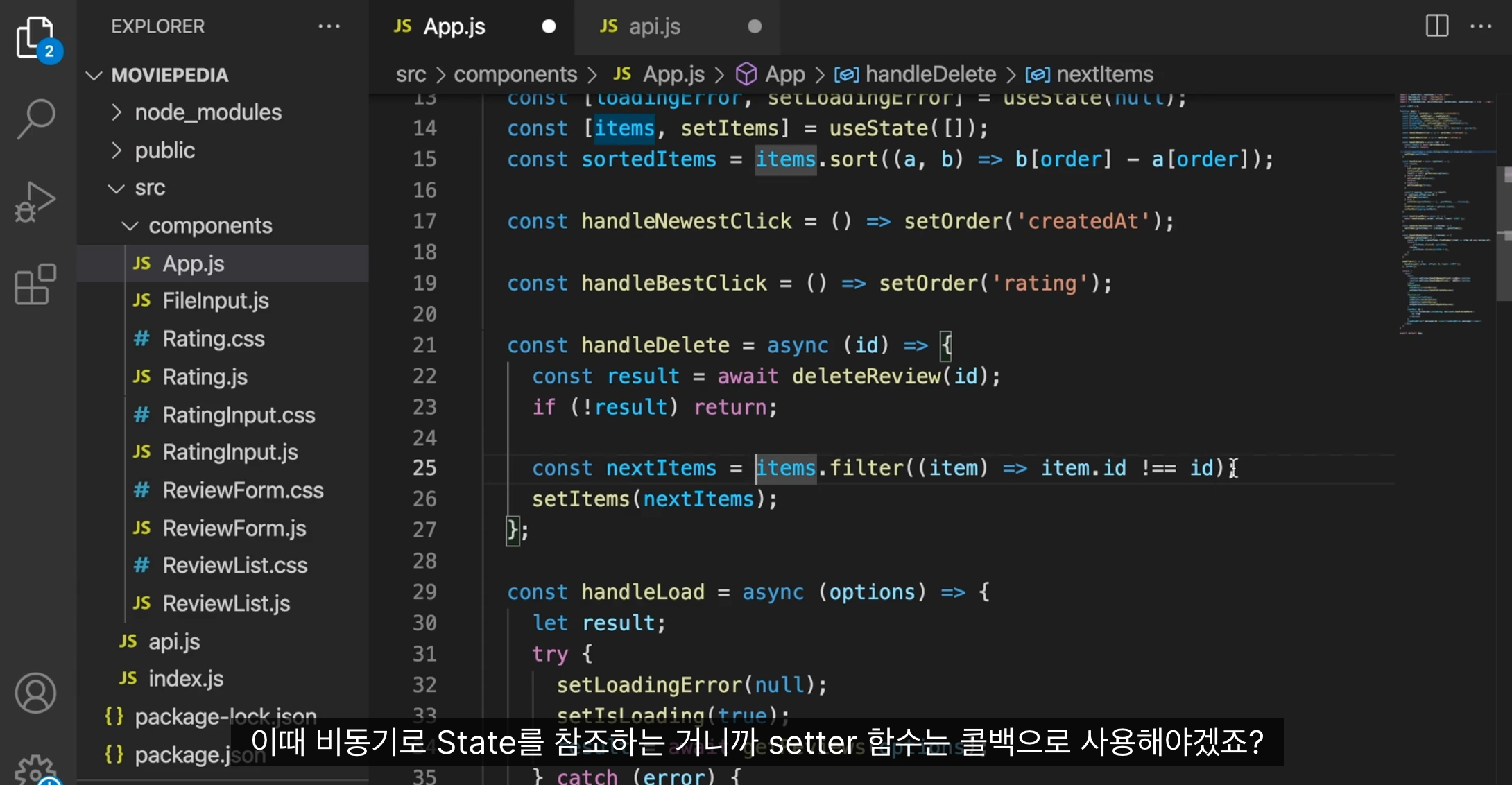Viewport: 1512px width, 785px height.
Task: Click line number 25 in gutter
Action: pyautogui.click(x=424, y=468)
